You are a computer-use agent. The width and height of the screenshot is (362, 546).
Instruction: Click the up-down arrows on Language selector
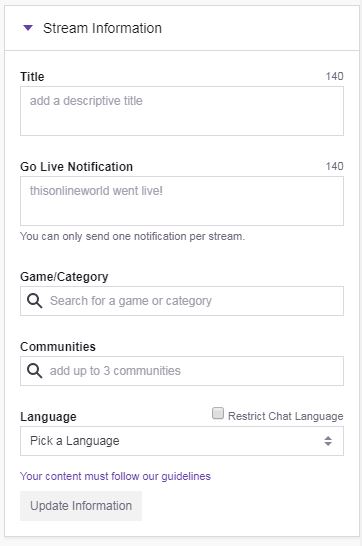coord(328,441)
